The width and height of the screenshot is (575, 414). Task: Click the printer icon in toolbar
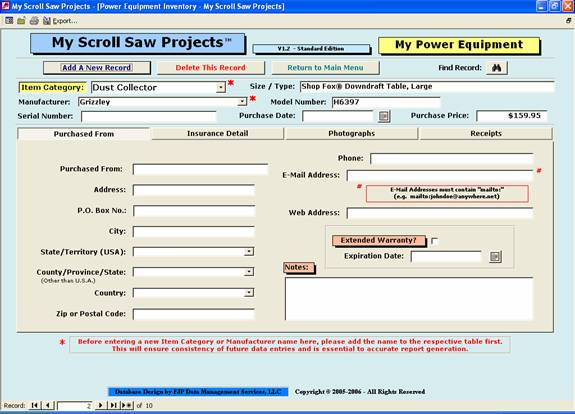34,21
